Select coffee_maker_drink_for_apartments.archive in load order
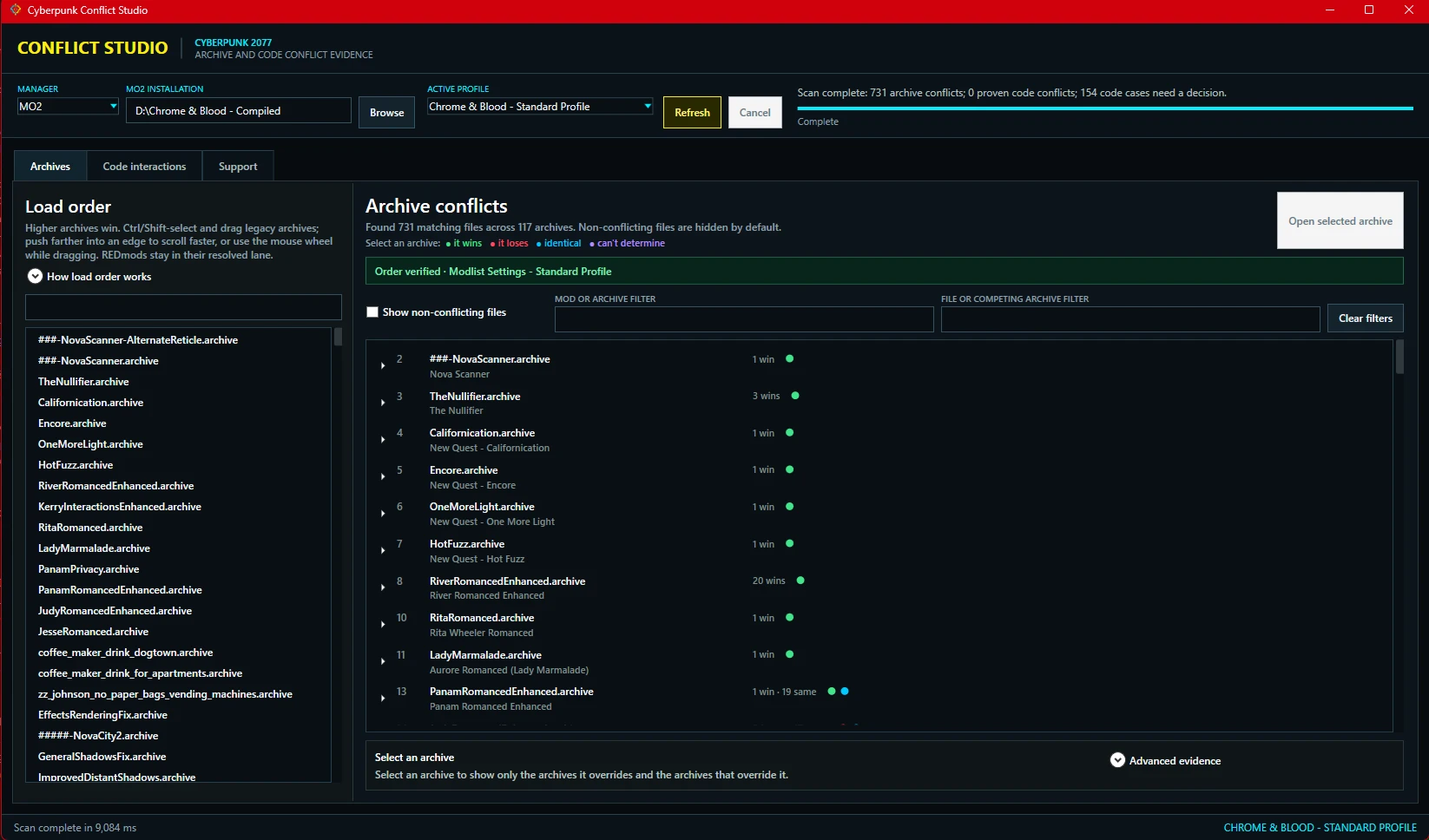This screenshot has width=1429, height=840. [x=179, y=673]
